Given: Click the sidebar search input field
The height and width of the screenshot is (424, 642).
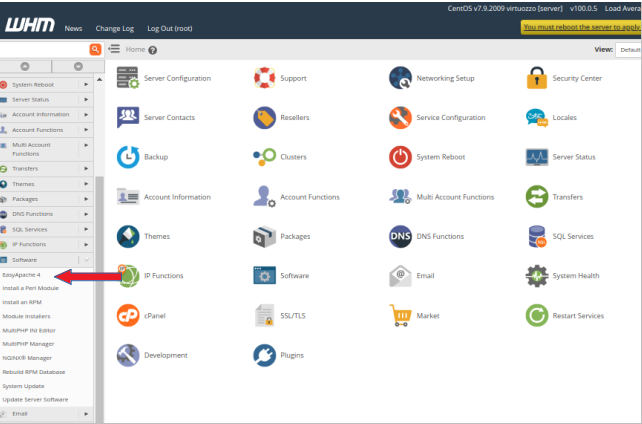Looking at the screenshot, I should tap(44, 50).
